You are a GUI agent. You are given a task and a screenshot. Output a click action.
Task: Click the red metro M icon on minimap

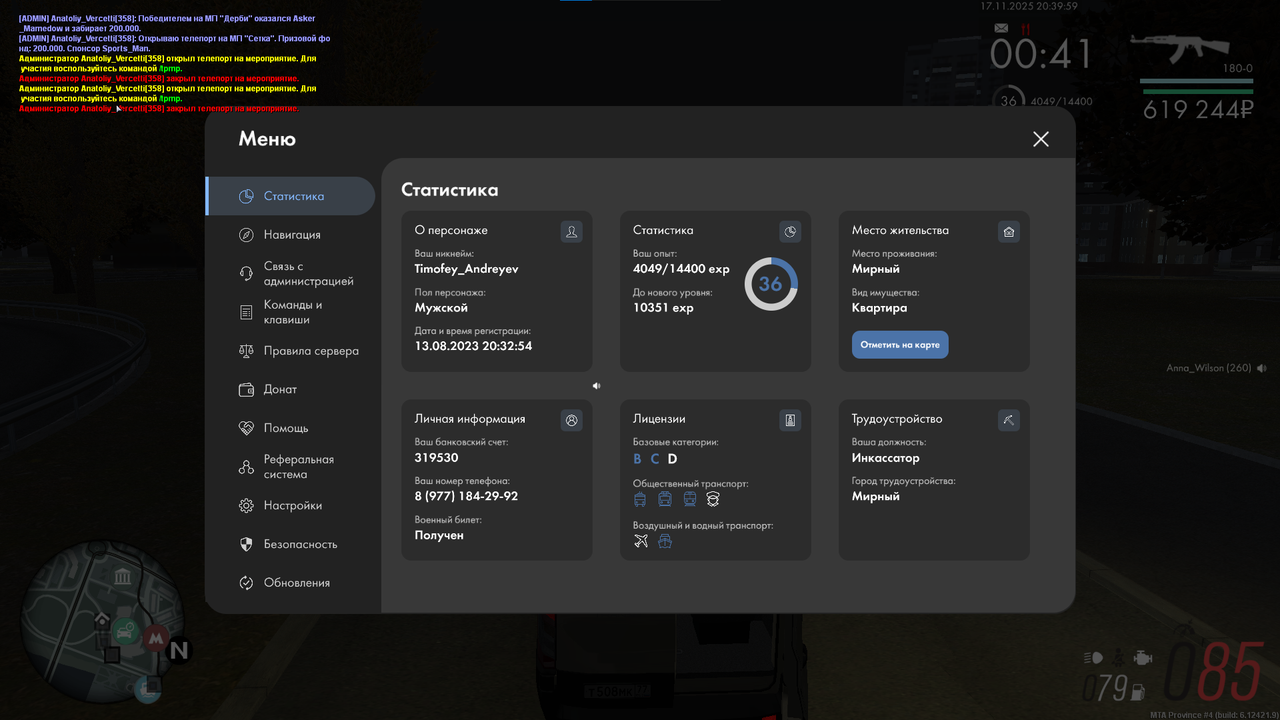[155, 638]
